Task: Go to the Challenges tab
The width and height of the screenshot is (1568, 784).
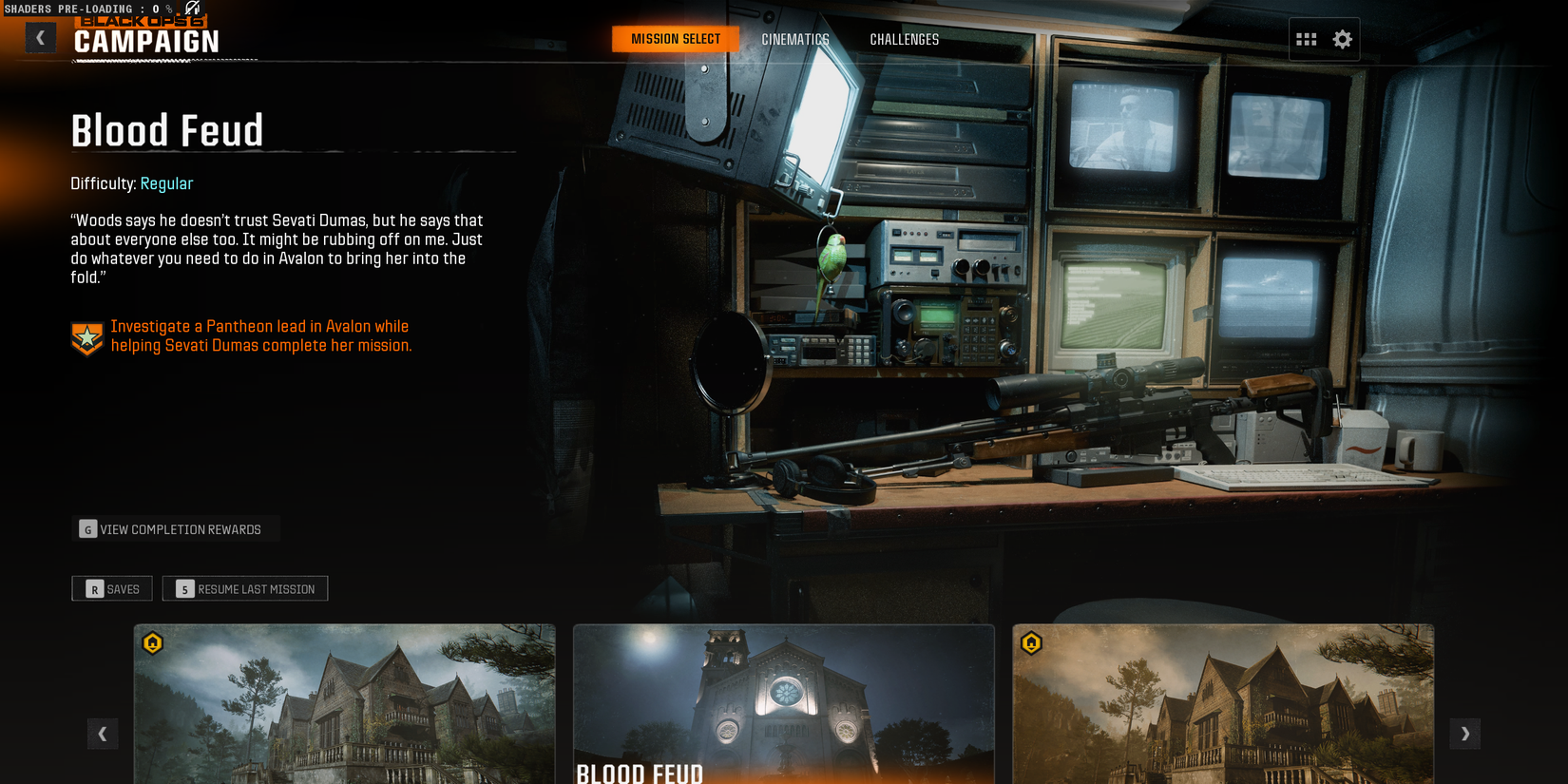Action: (904, 40)
